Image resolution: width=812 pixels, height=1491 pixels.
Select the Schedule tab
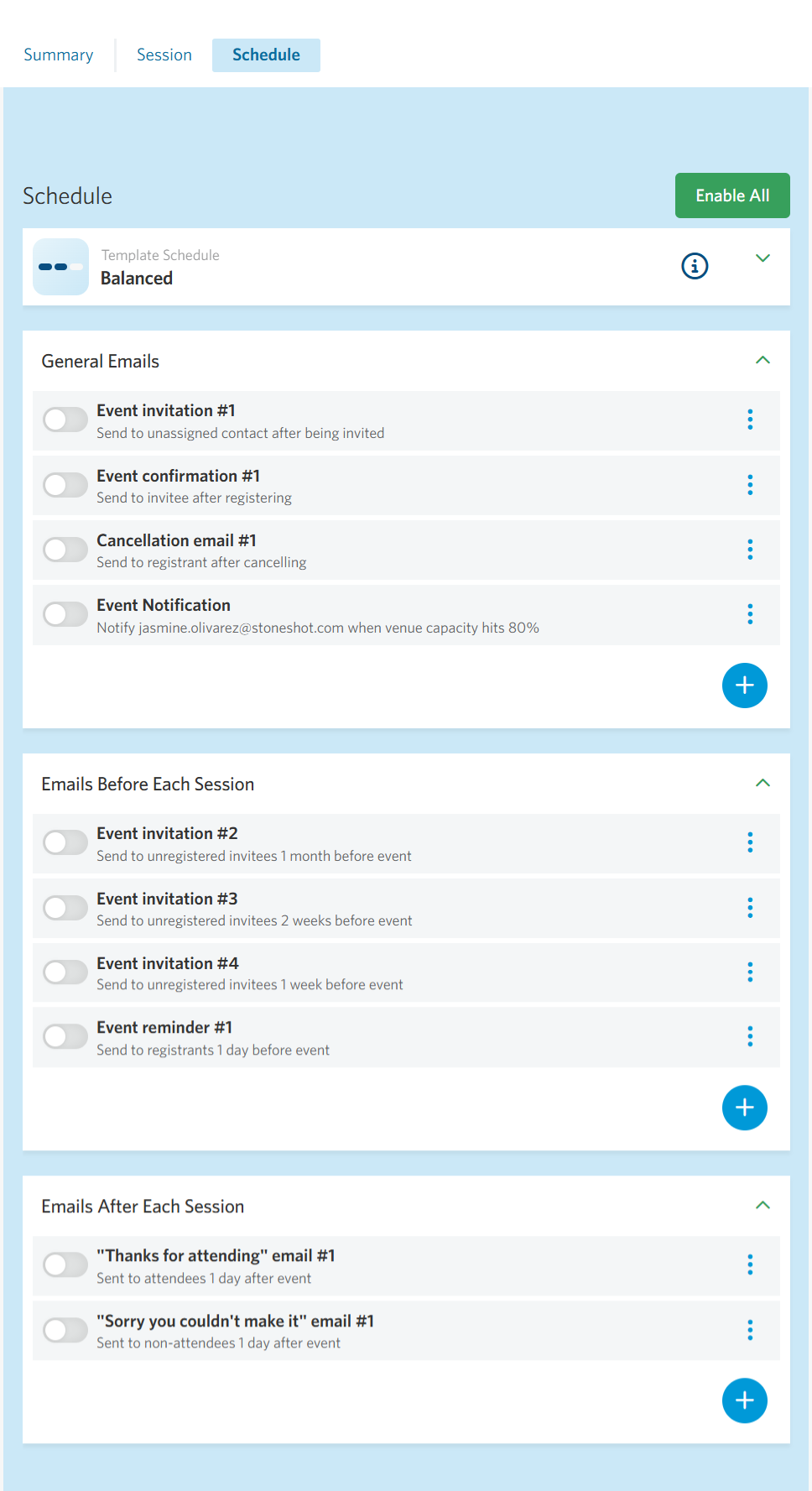[x=266, y=55]
